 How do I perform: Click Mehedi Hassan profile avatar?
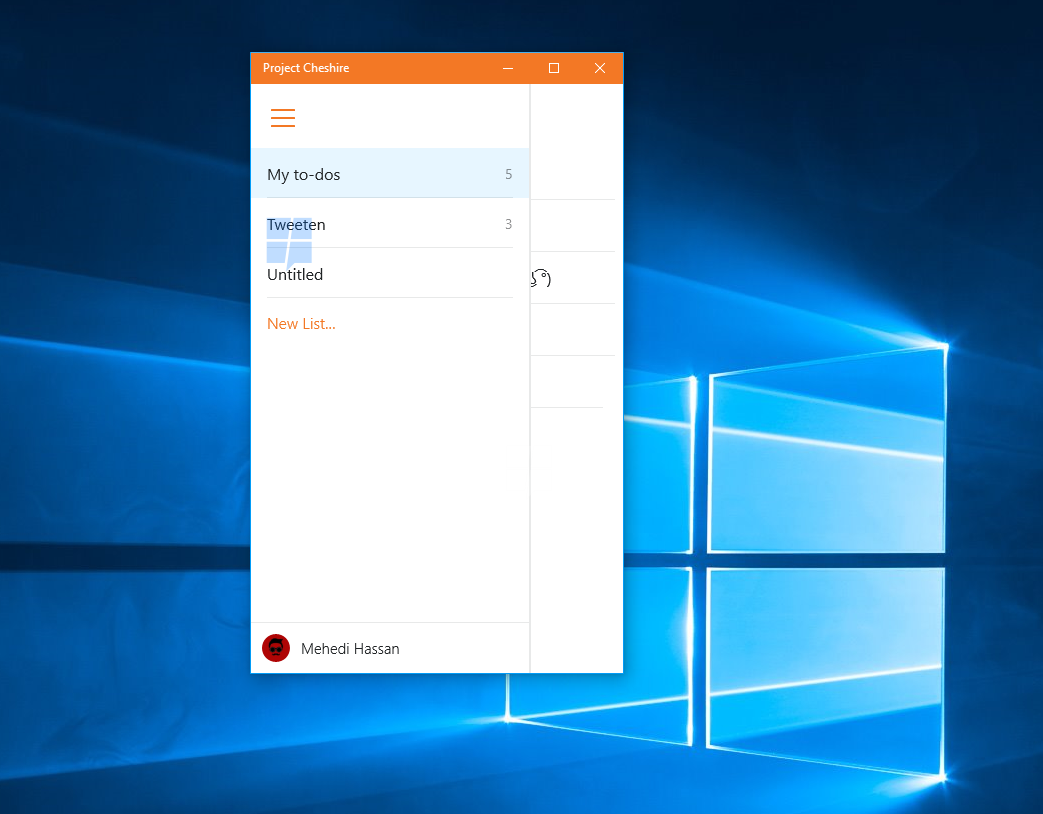pyautogui.click(x=276, y=648)
